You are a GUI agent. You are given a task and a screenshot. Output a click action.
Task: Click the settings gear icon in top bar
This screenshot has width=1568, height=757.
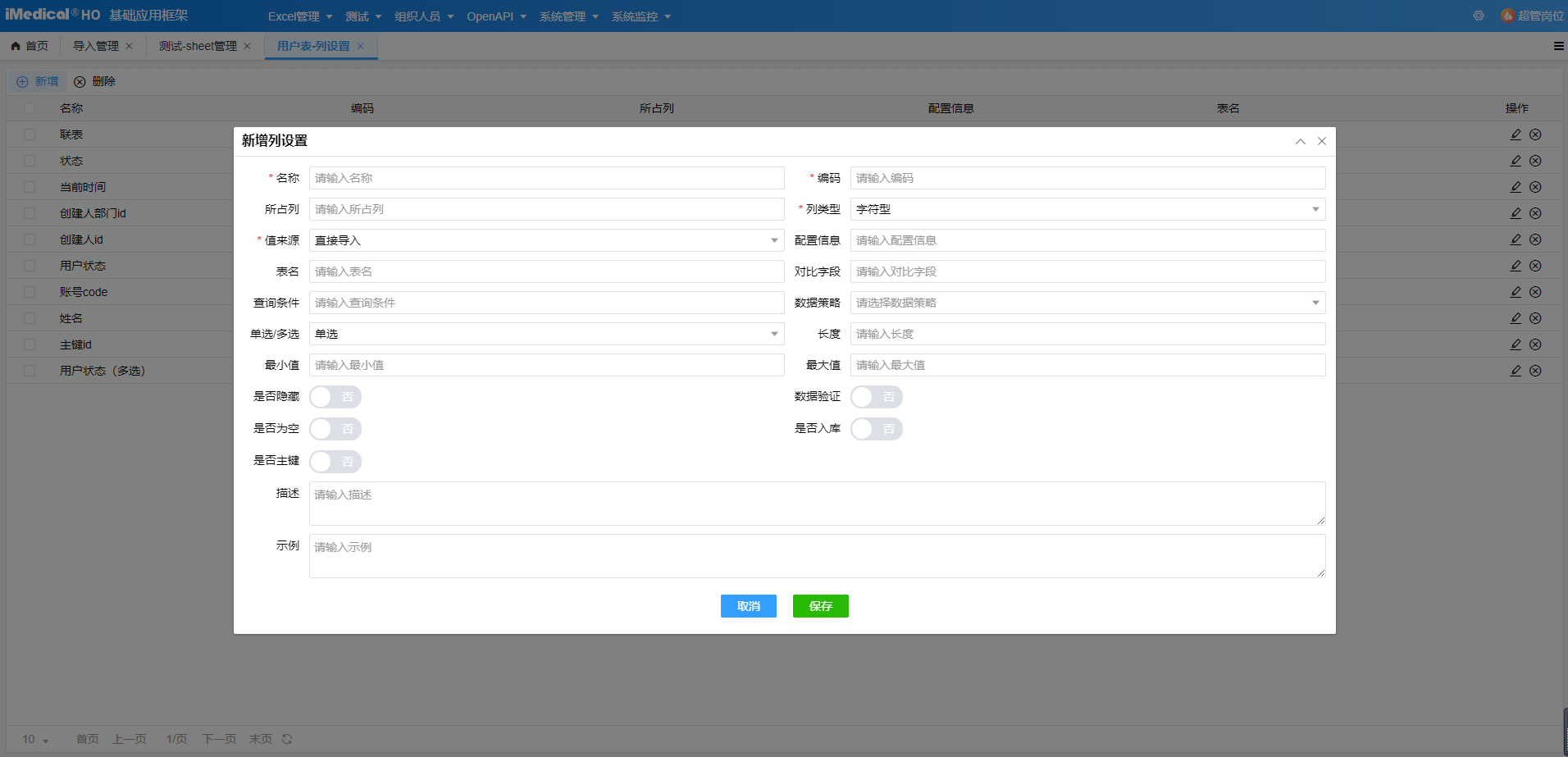[1479, 16]
